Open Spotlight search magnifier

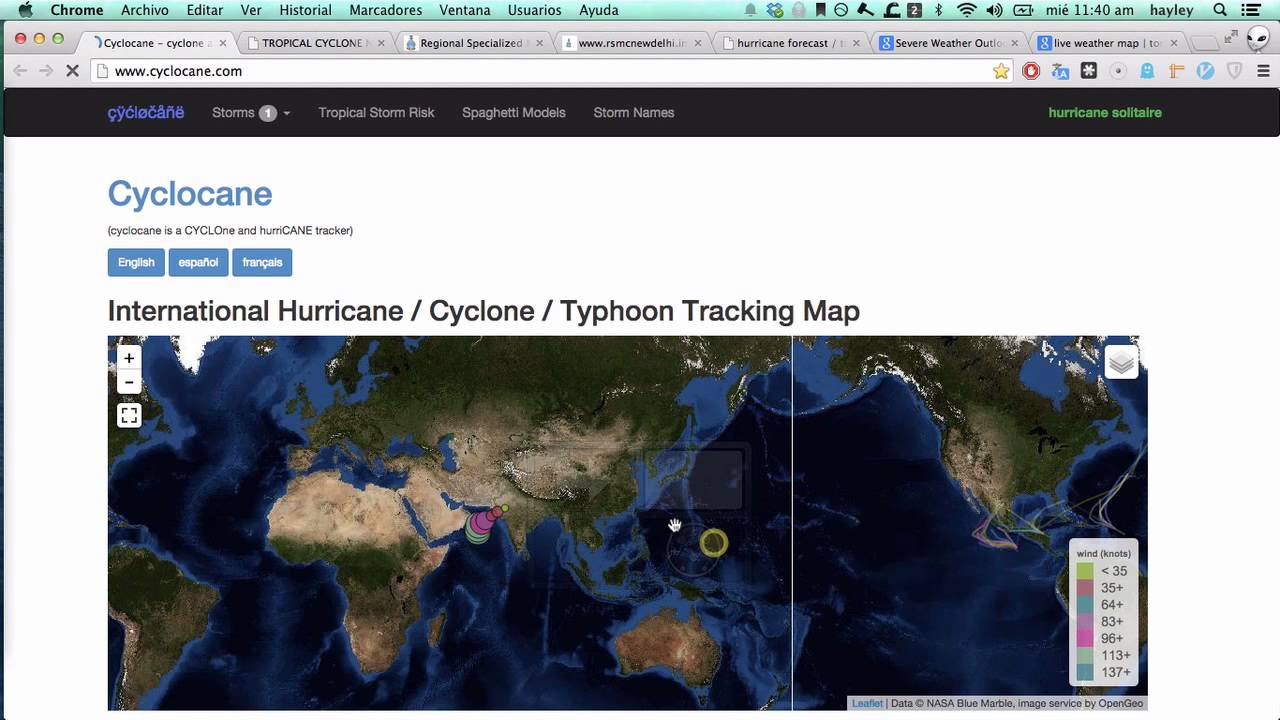[1220, 10]
